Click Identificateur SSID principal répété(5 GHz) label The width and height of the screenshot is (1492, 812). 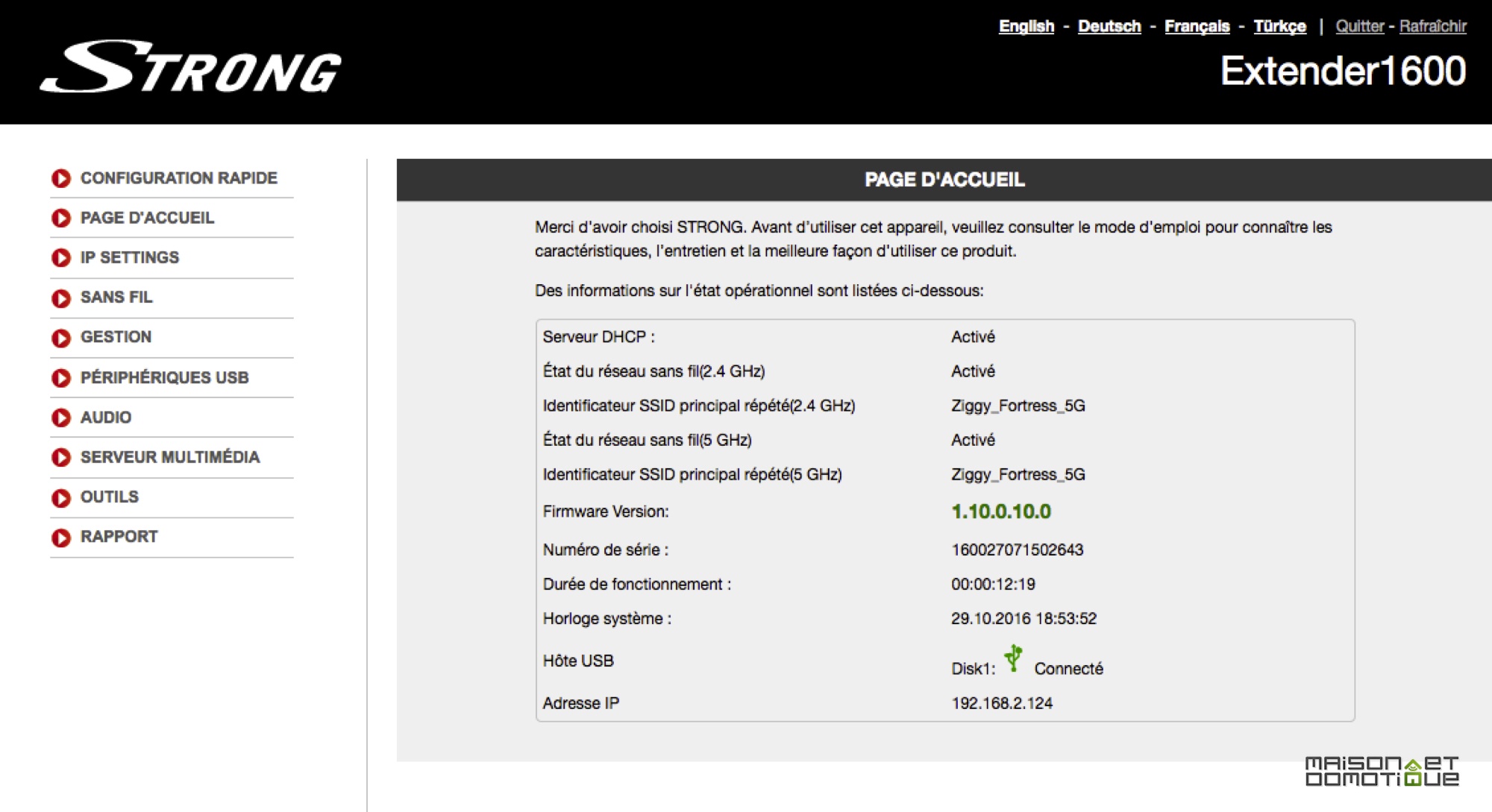pyautogui.click(x=692, y=474)
